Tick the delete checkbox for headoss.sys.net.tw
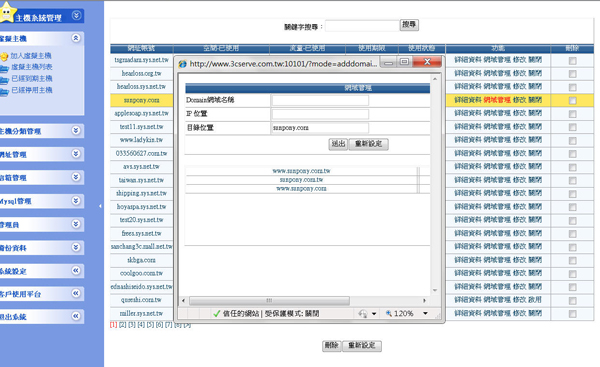 [x=572, y=87]
